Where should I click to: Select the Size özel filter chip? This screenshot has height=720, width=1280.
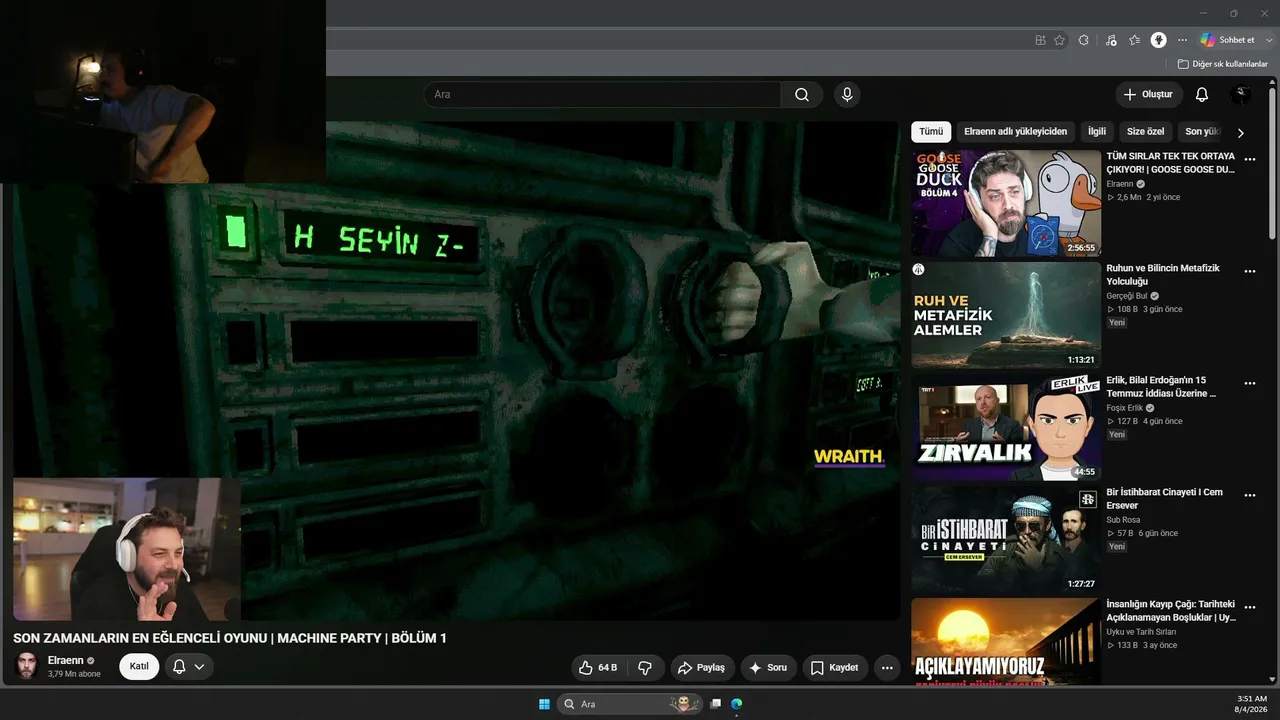tap(1145, 132)
